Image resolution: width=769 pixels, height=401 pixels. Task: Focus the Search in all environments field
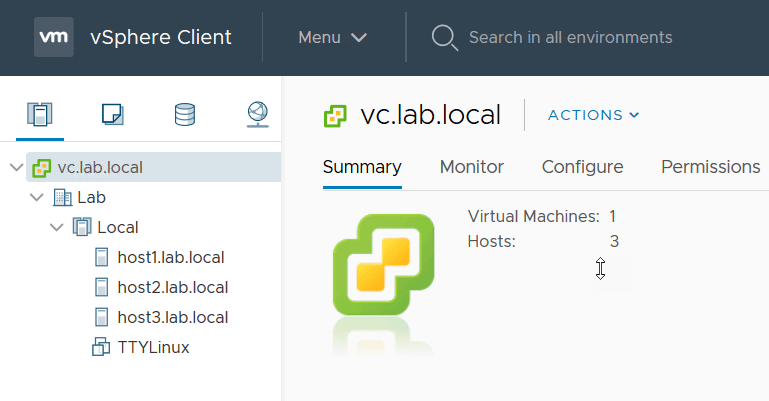coord(570,37)
